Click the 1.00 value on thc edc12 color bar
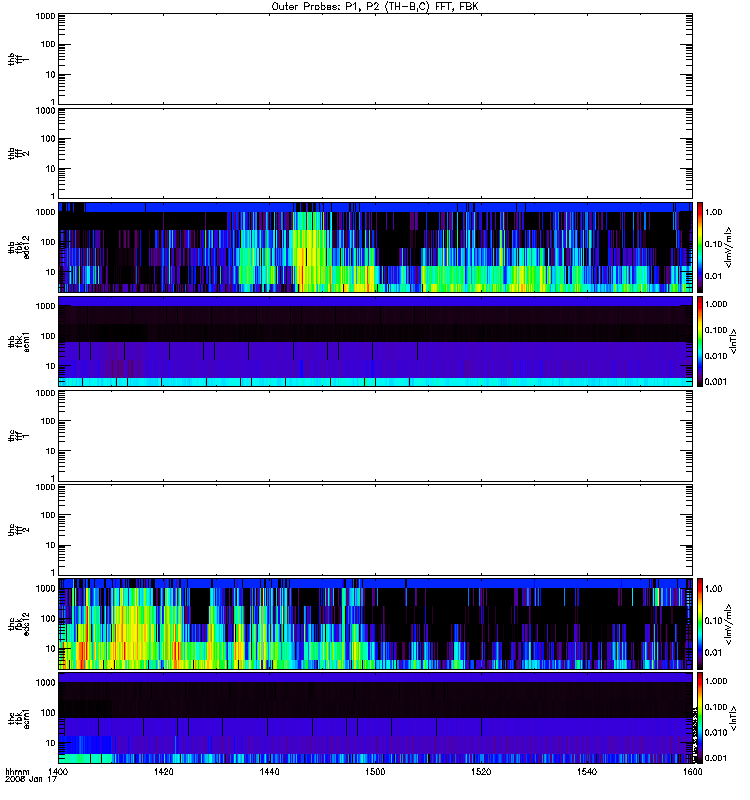The width and height of the screenshot is (750, 800). tap(713, 589)
